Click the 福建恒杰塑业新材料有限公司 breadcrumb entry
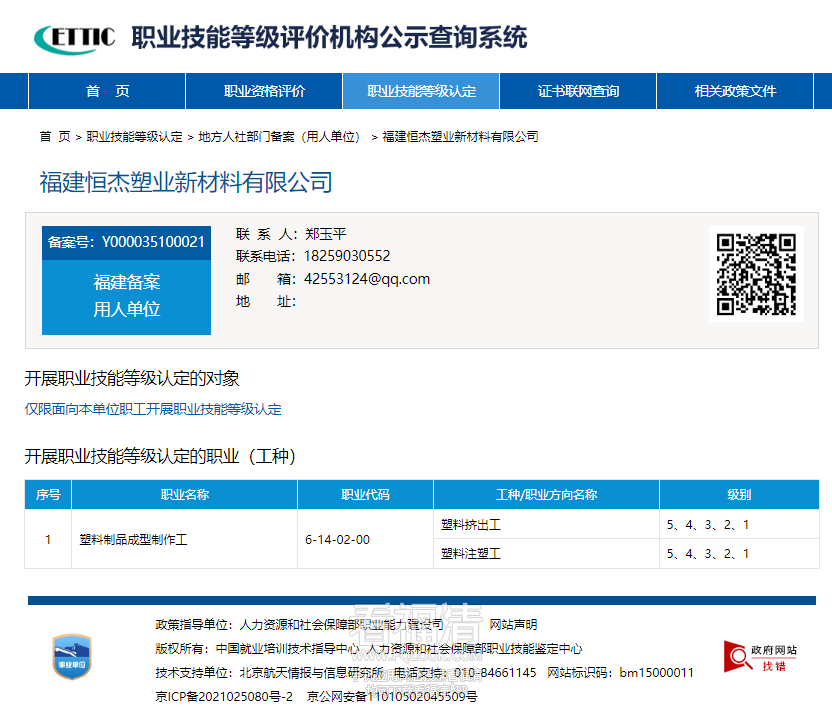 [x=461, y=137]
